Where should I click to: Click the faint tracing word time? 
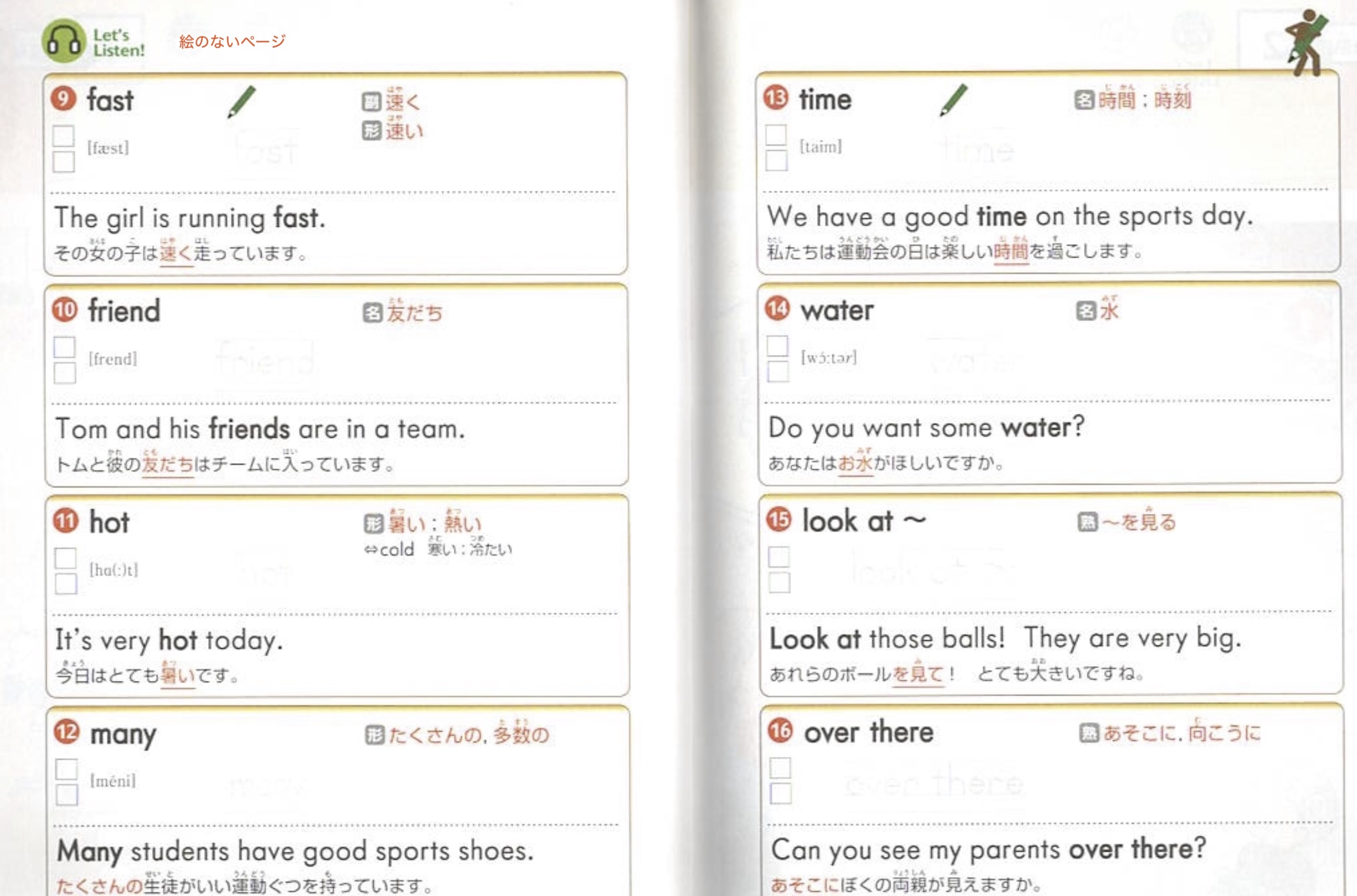point(979,150)
